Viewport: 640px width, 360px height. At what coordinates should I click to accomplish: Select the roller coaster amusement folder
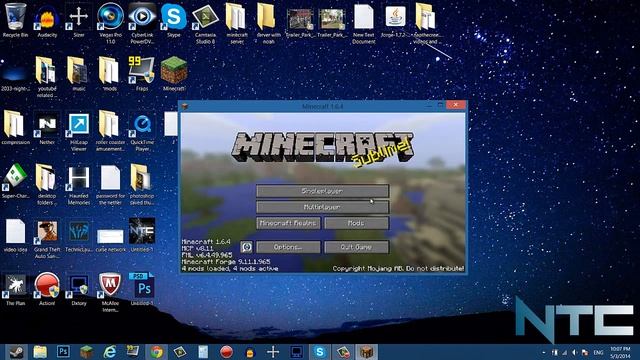coord(110,131)
